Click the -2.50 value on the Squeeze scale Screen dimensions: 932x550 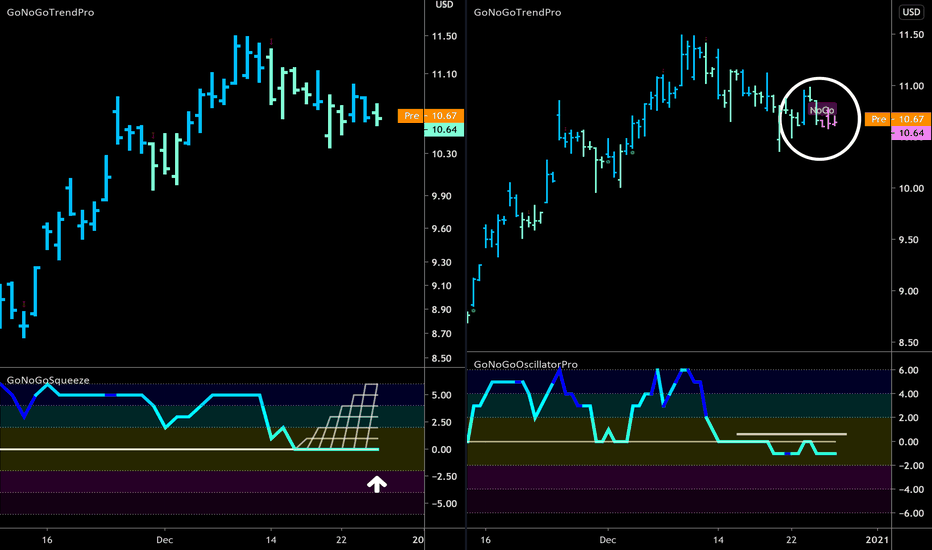443,477
